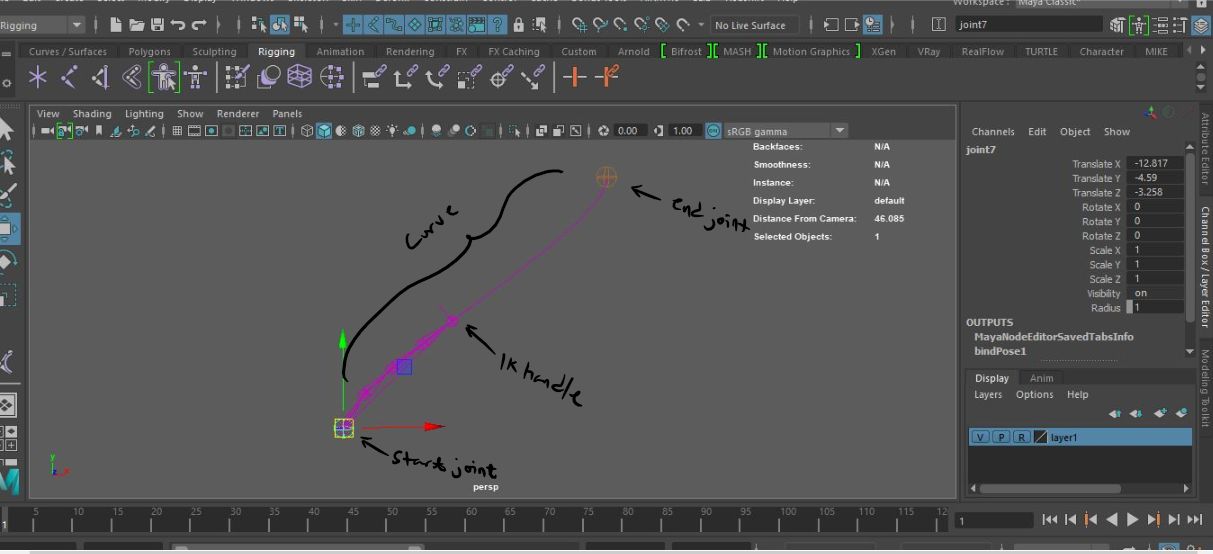Screen dimensions: 1213x554
Task: Click the Parent Constraint shelf icon
Action: click(374, 76)
